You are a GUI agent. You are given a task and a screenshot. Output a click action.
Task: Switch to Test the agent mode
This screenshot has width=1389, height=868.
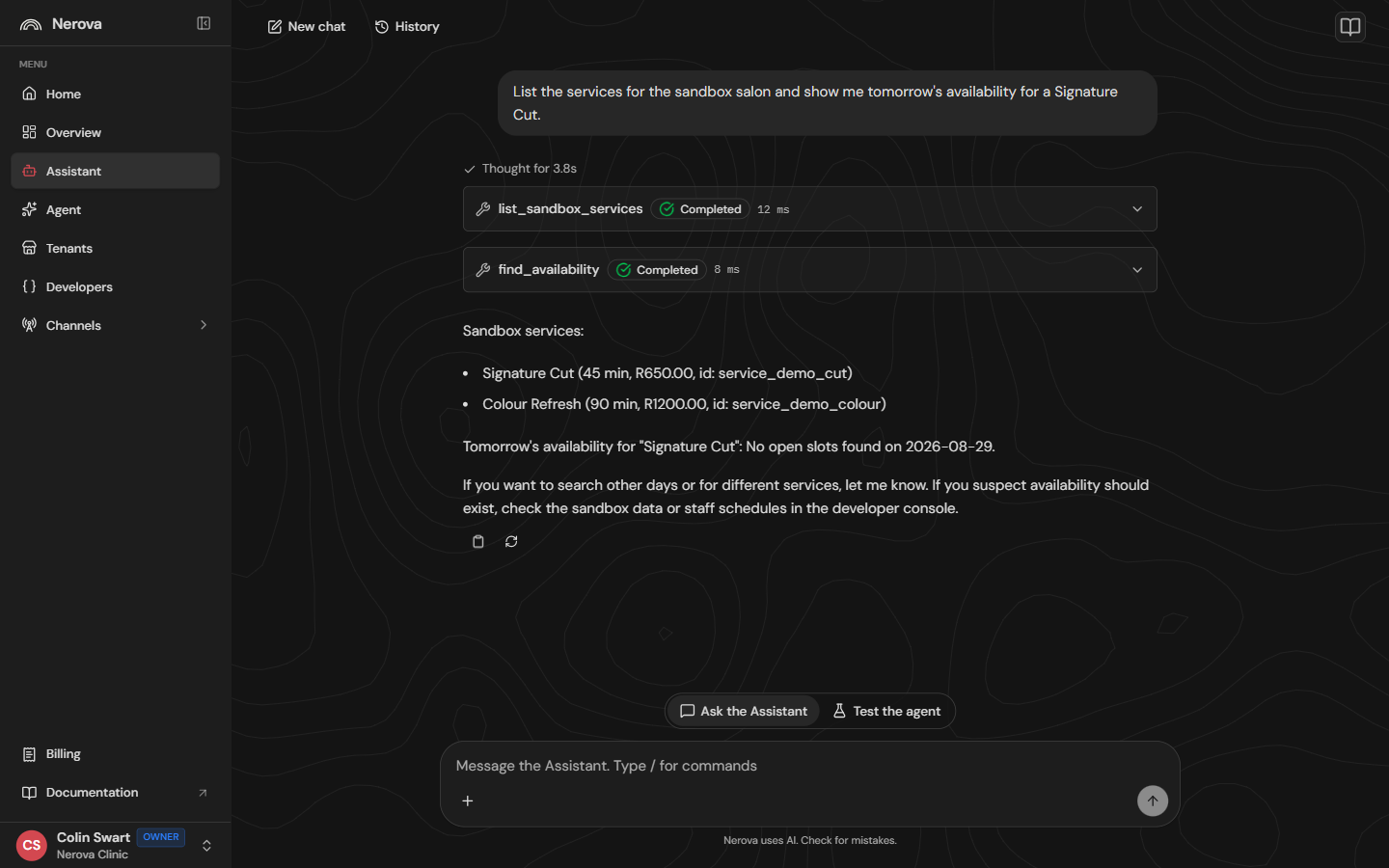click(x=886, y=712)
